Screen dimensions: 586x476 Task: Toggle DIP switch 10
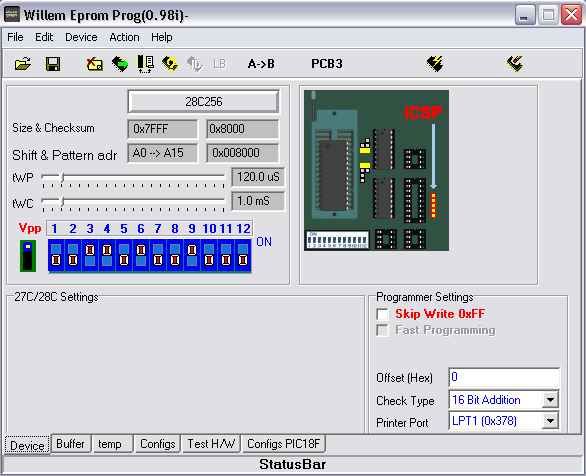coord(209,256)
